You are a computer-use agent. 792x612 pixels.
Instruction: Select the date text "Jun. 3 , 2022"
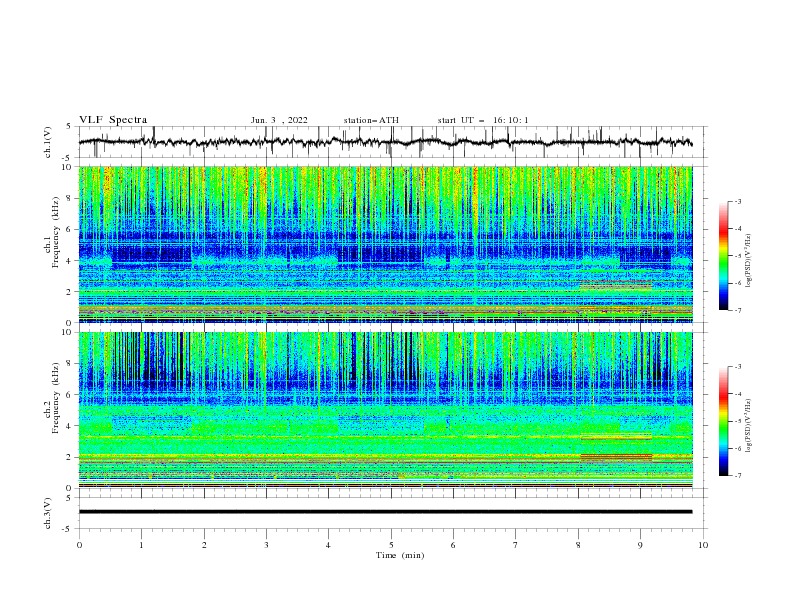point(279,120)
